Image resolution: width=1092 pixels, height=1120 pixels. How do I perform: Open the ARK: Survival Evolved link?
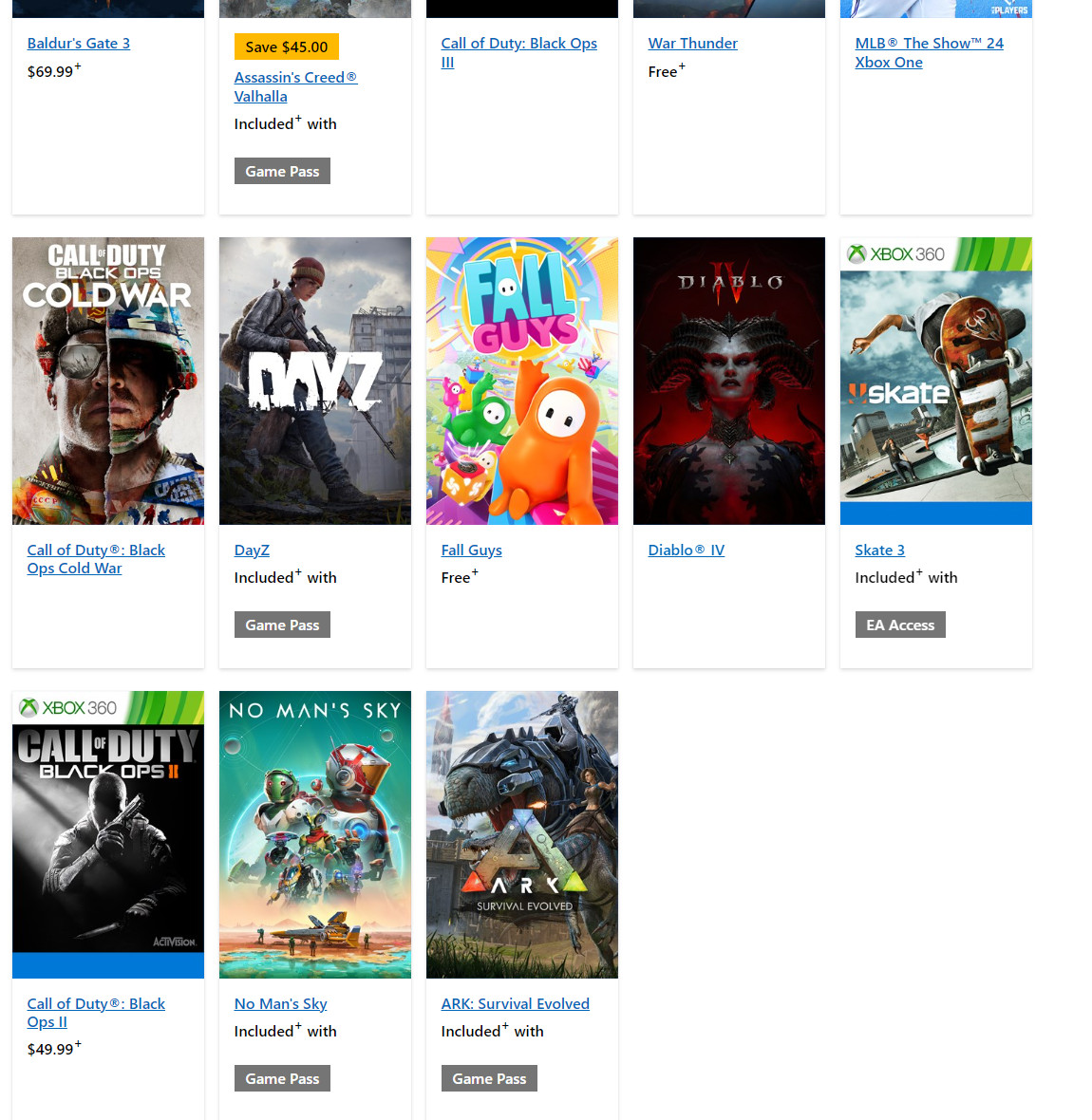[516, 1004]
